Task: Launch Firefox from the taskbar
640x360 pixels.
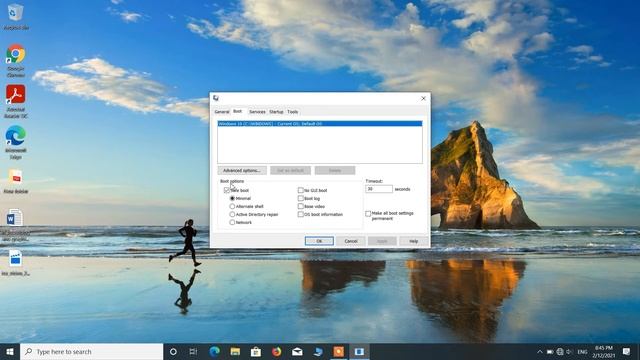Action: pyautogui.click(x=276, y=351)
